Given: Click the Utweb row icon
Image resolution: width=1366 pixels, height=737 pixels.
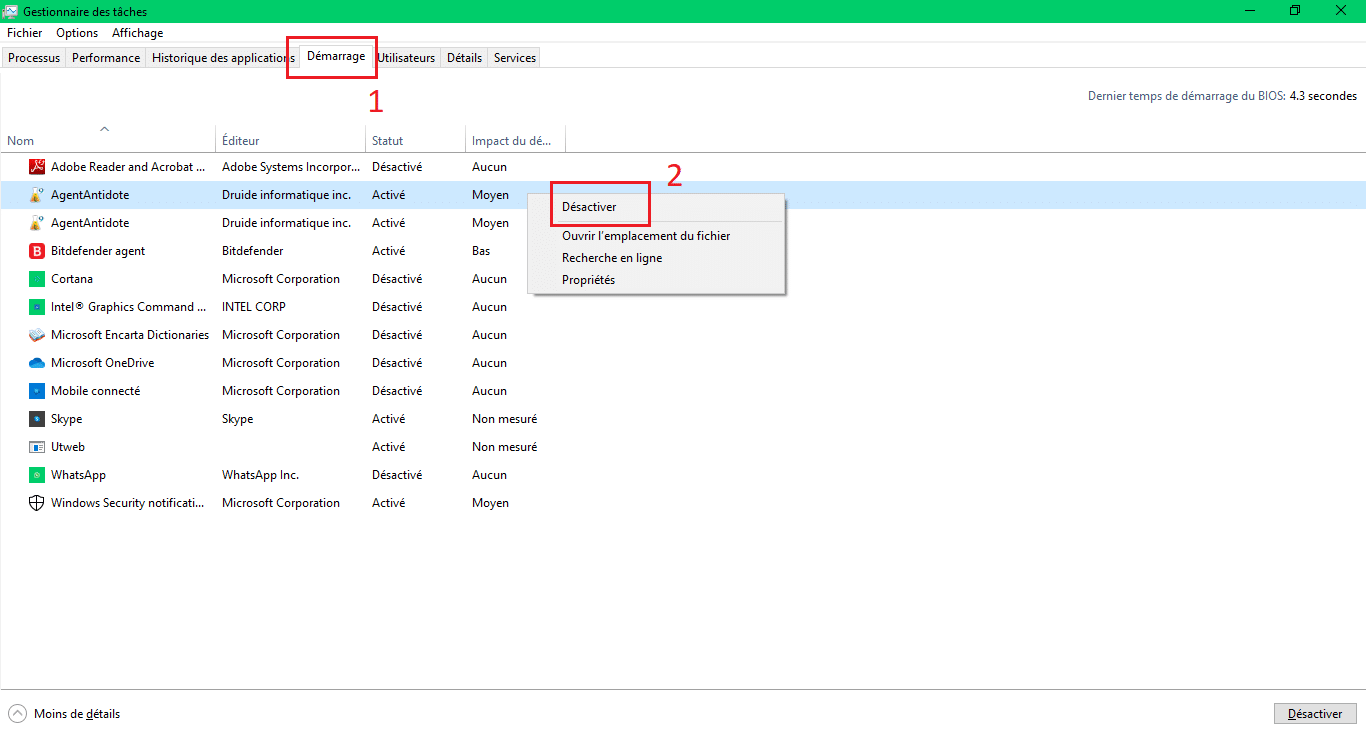Looking at the screenshot, I should click(37, 447).
